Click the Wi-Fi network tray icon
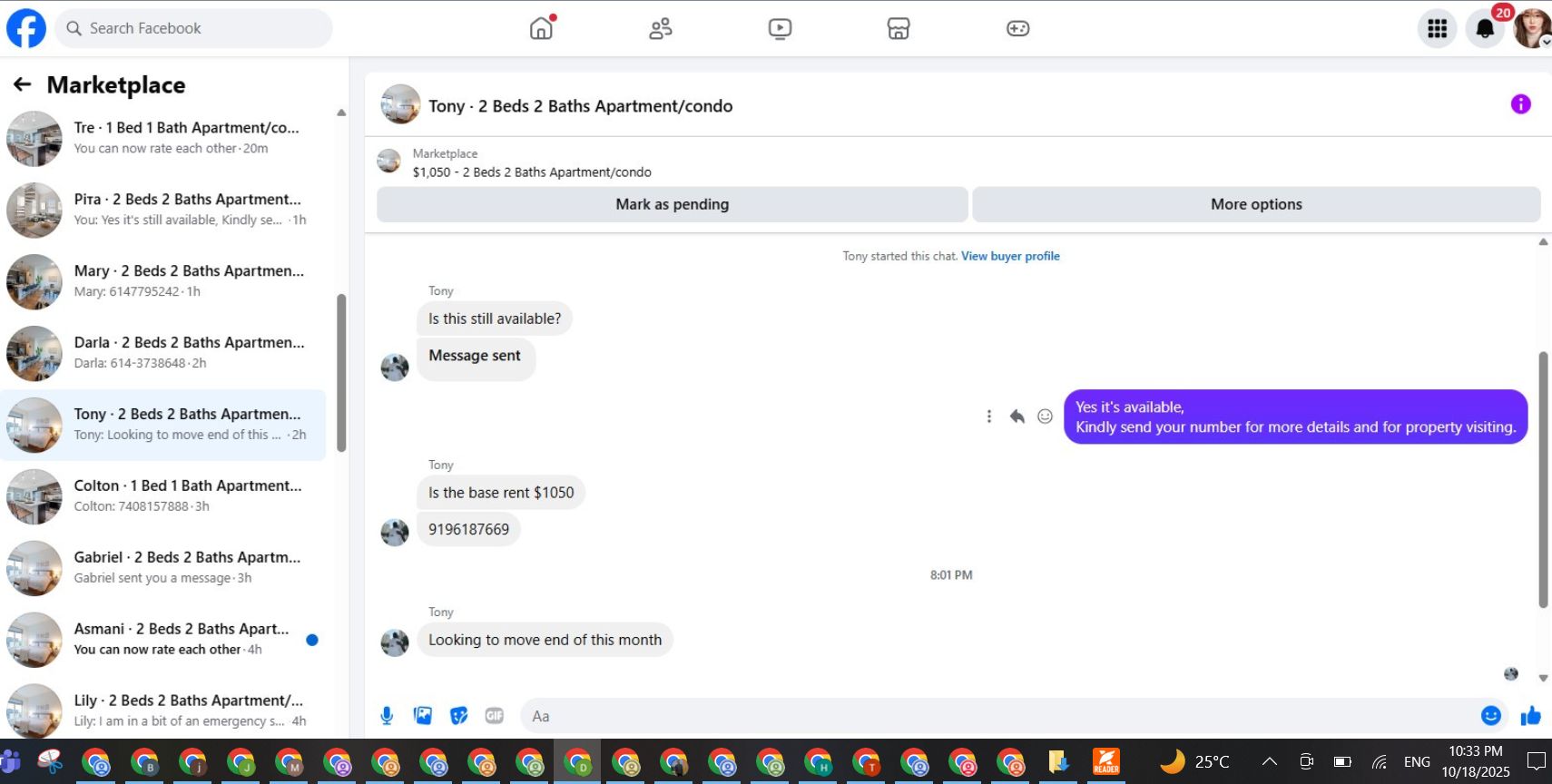1552x784 pixels. pos(1380,761)
